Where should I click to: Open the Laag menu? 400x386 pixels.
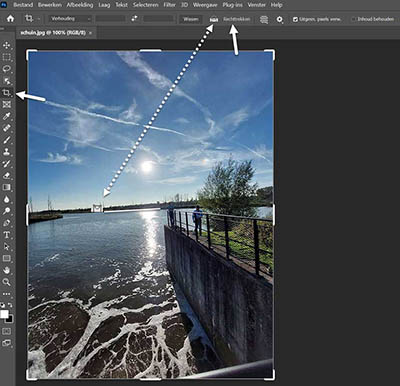104,5
